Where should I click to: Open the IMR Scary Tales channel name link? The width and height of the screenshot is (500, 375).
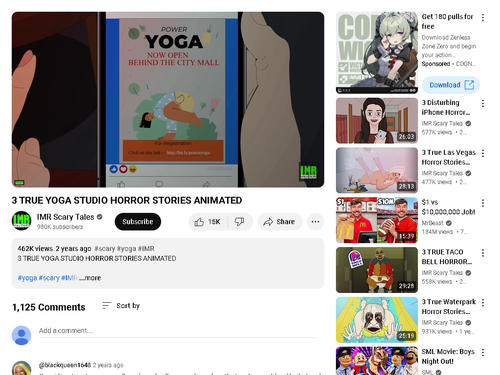click(x=65, y=217)
